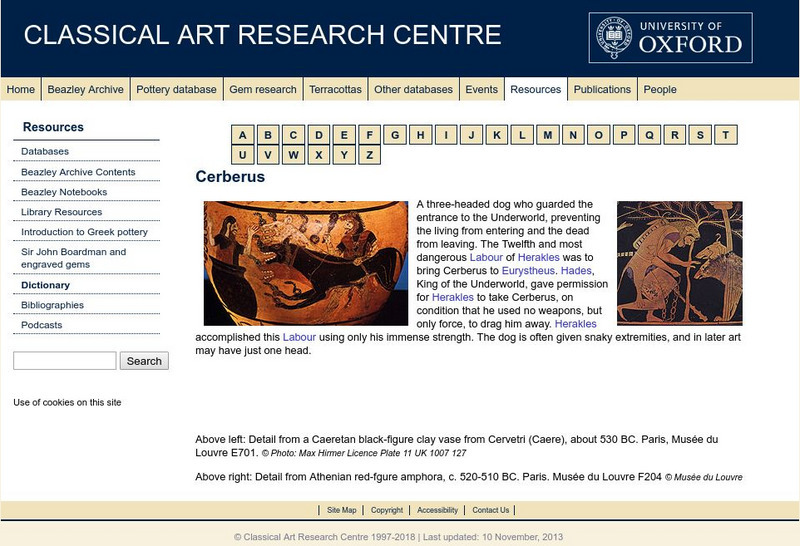Open the Contact Us footer link

(x=490, y=510)
